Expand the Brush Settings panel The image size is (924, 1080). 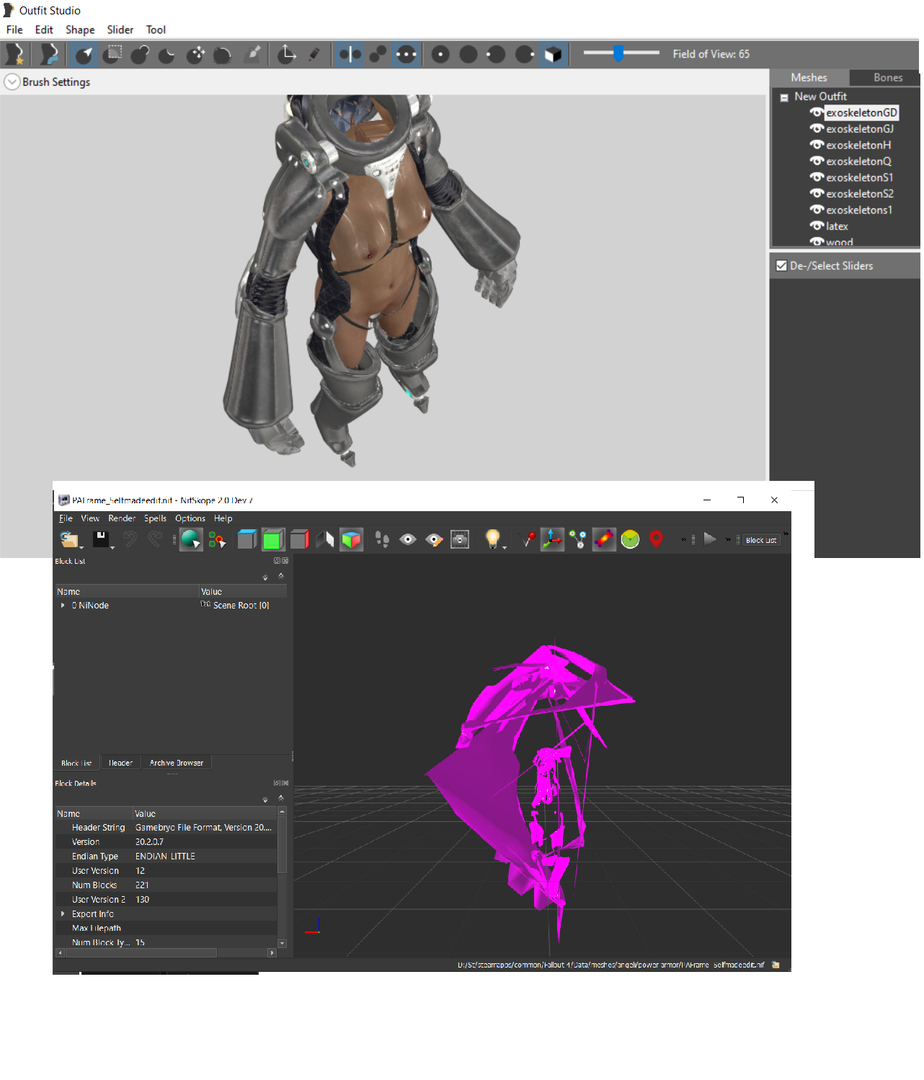point(12,81)
